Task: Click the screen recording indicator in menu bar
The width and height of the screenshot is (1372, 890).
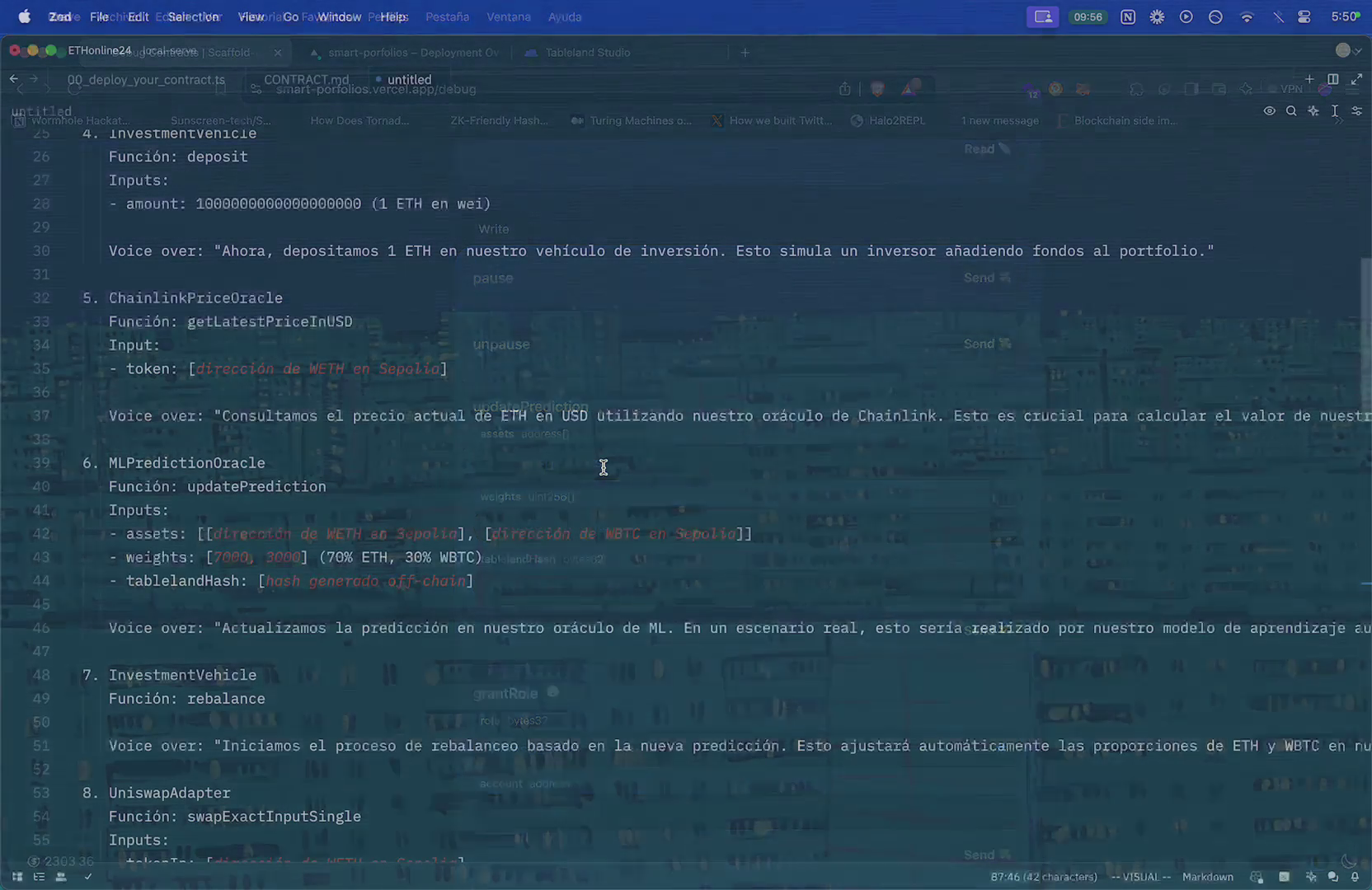Action: click(x=1043, y=16)
